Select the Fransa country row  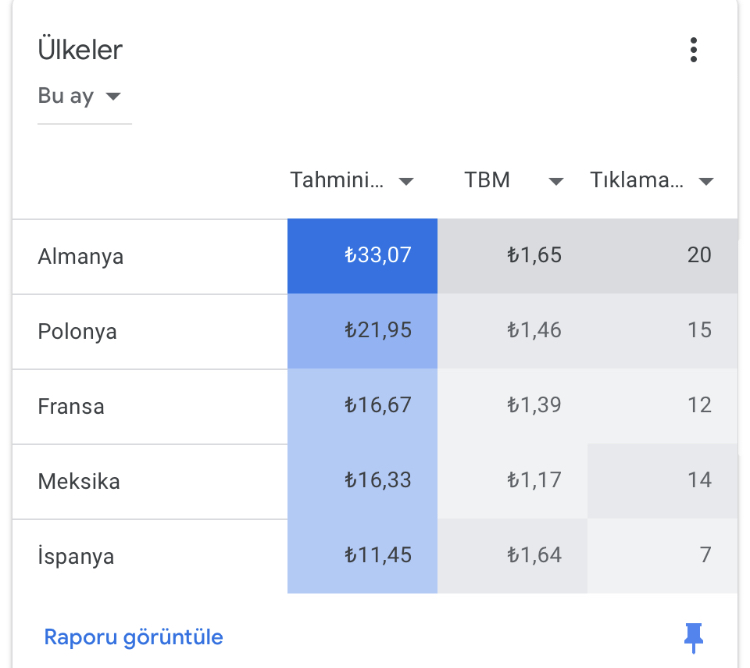tap(375, 406)
